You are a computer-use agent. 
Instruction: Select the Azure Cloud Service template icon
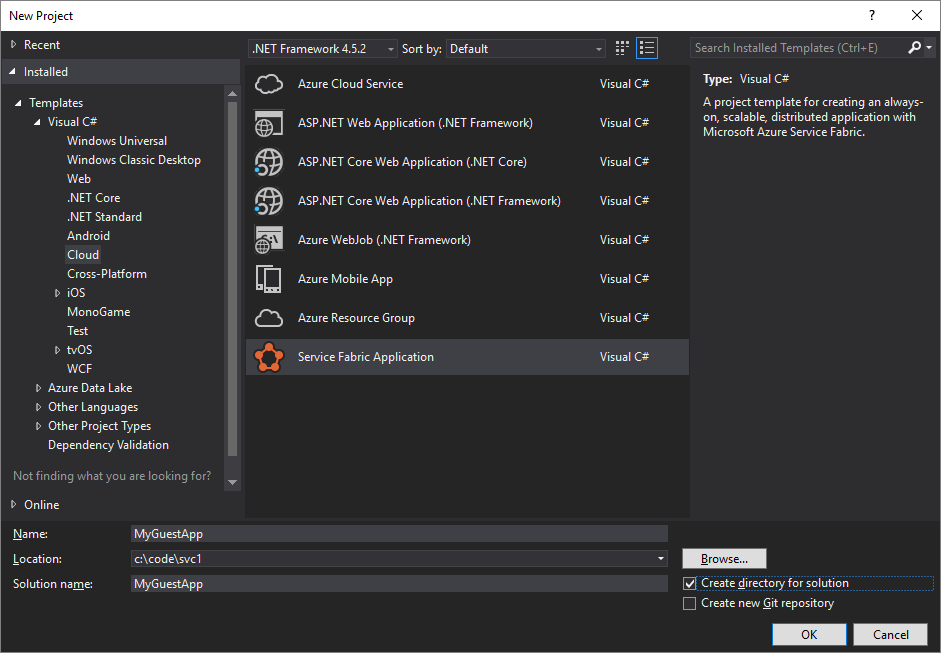[268, 83]
